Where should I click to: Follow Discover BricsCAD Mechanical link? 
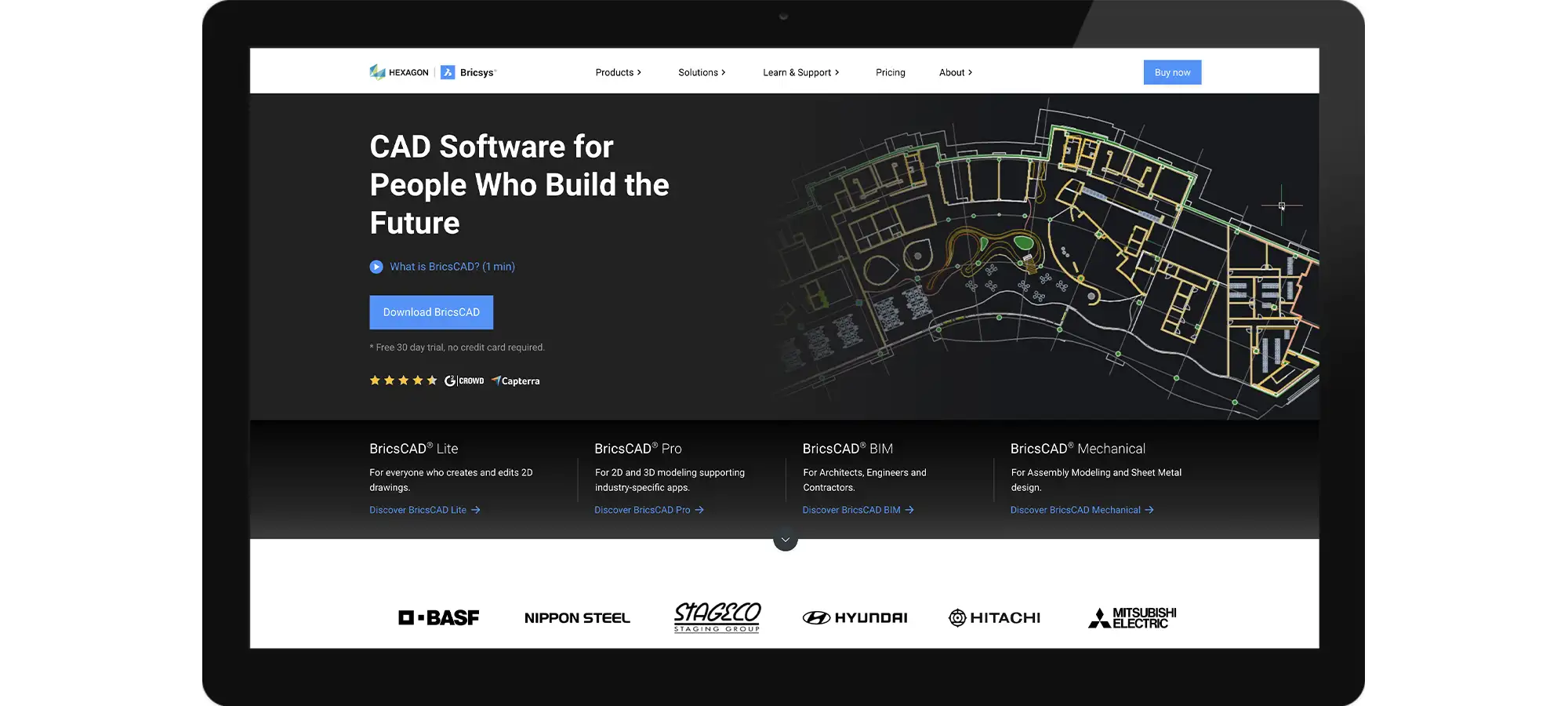[1082, 510]
